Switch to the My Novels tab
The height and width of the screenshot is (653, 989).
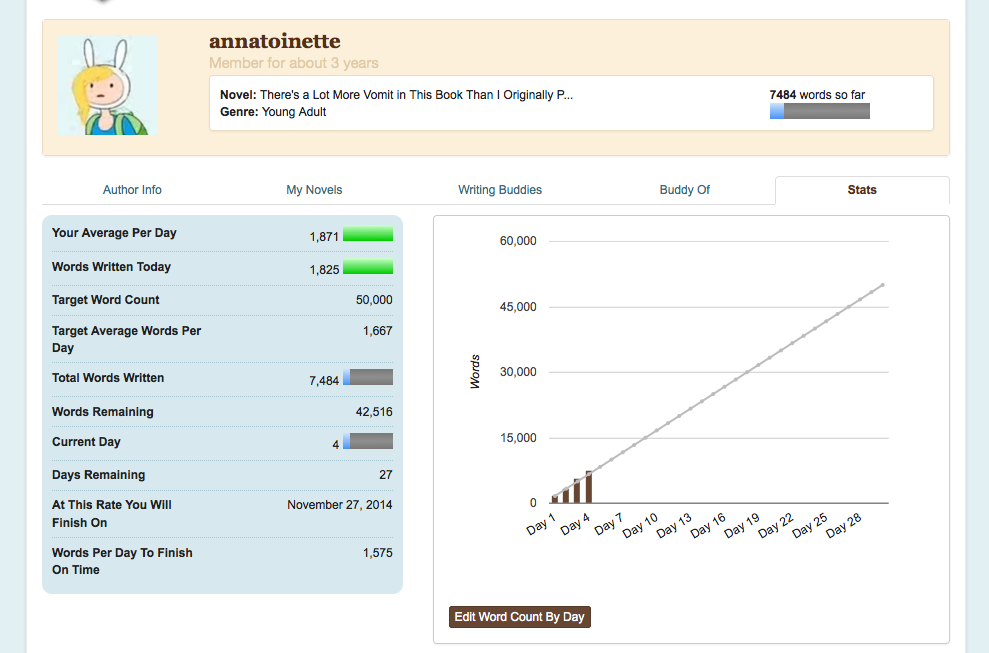point(314,190)
